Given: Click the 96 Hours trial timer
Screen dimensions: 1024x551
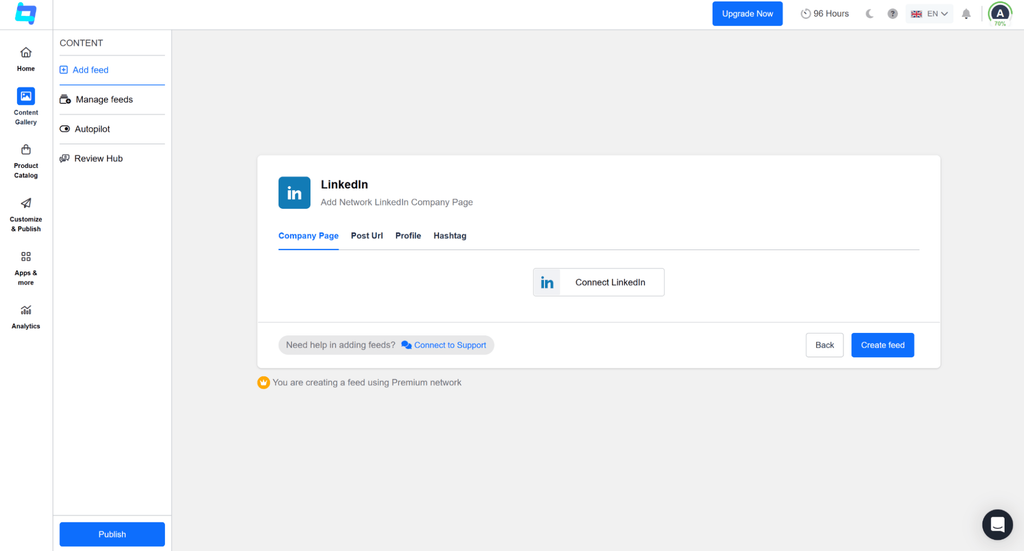Looking at the screenshot, I should click(825, 14).
